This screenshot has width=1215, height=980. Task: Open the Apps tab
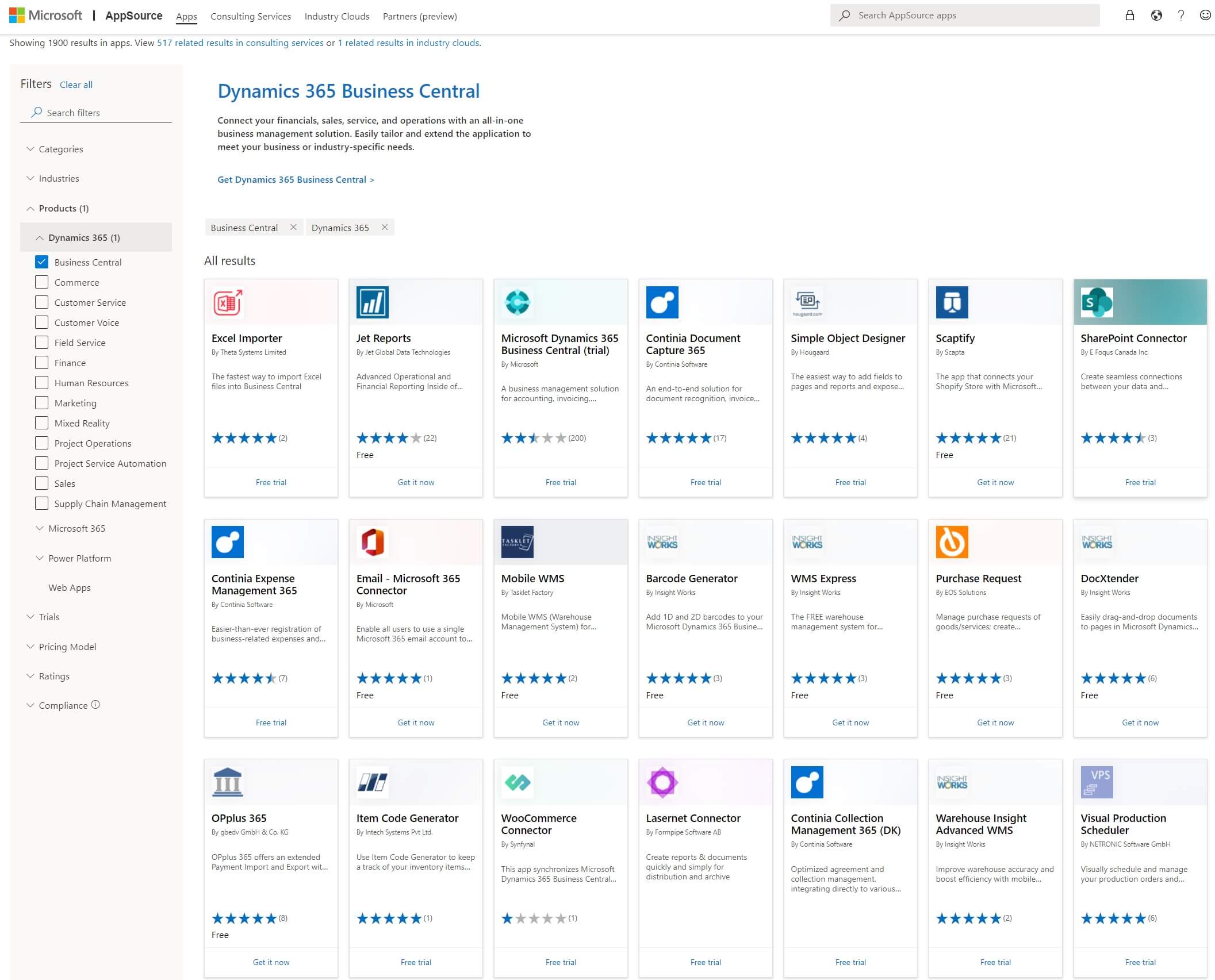point(186,16)
